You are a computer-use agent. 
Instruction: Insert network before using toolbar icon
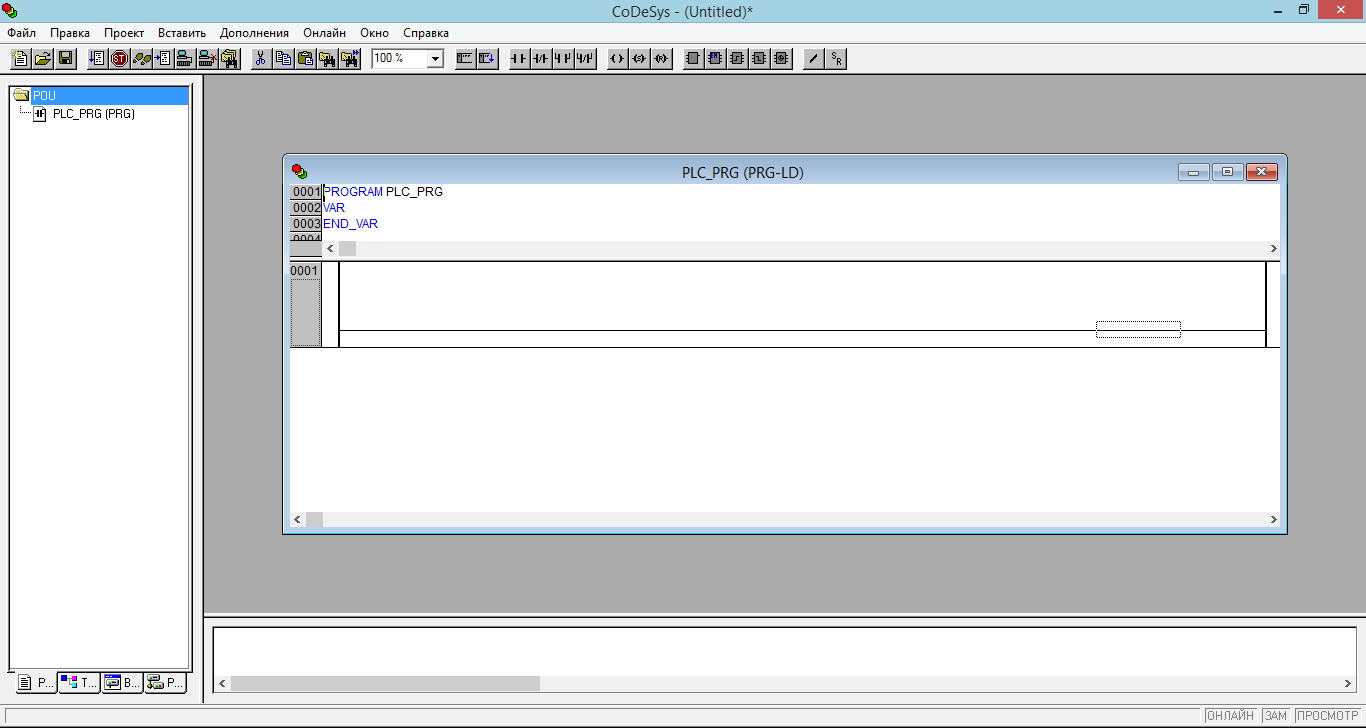465,59
